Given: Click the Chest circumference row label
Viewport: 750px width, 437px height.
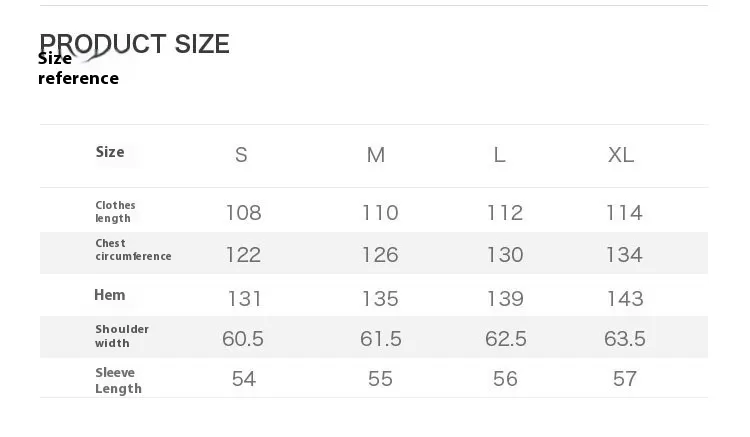Looking at the screenshot, I should click(133, 250).
